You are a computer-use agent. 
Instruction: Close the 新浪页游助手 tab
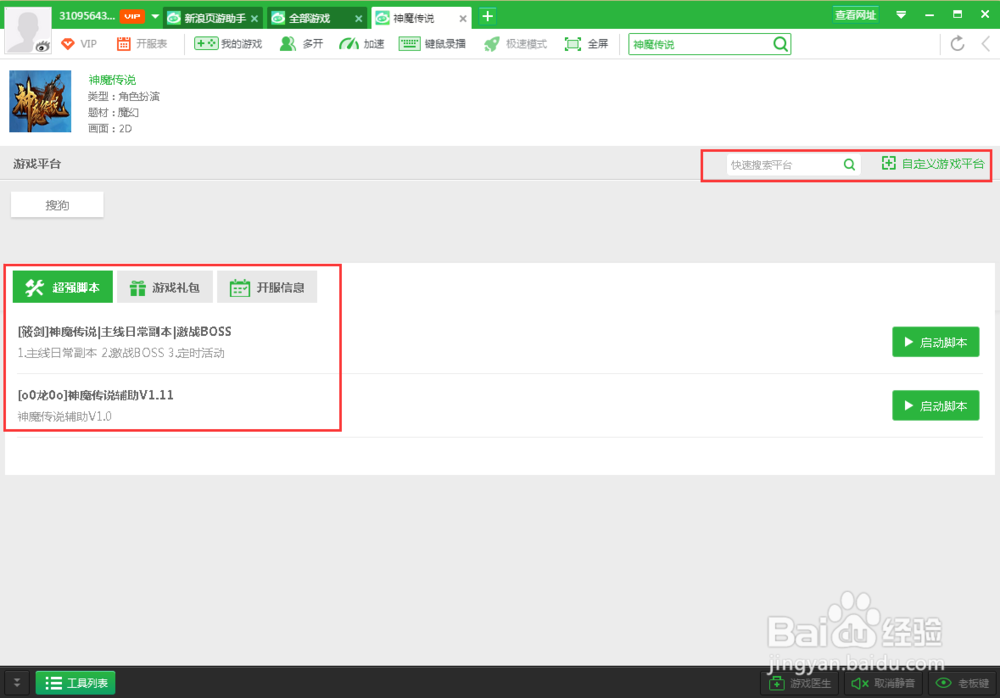254,19
